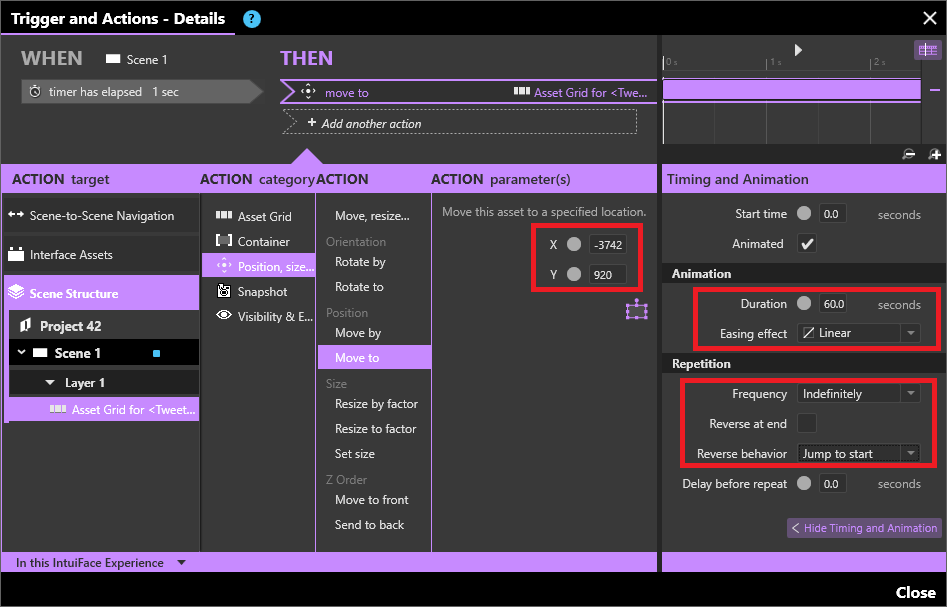Select the Snapshot action category
Image resolution: width=947 pixels, height=607 pixels.
pyautogui.click(x=261, y=292)
